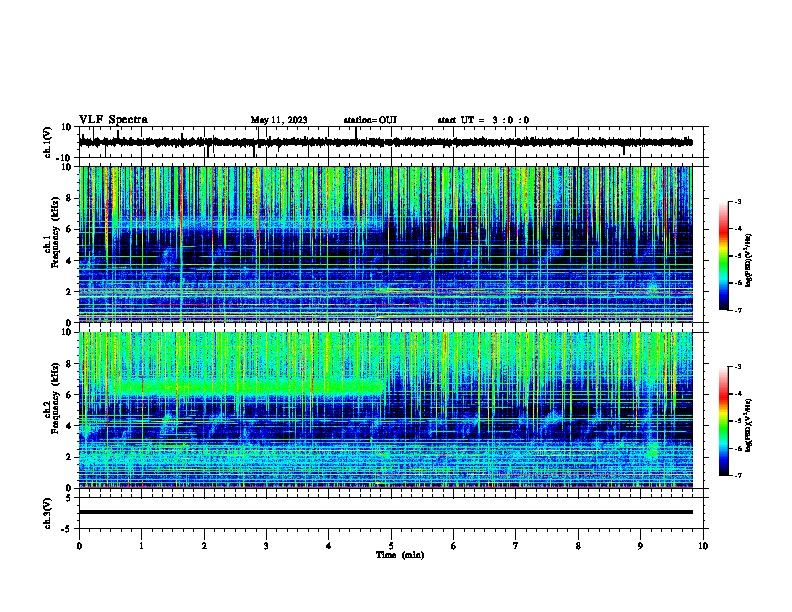Viewport: 792px width, 612px height.
Task: Click the ch.3 flat black voltage trace
Action: tap(385, 512)
